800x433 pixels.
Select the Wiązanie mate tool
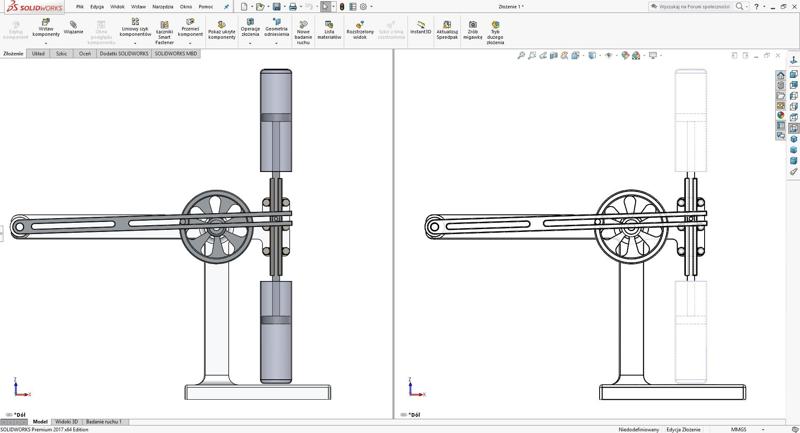pos(73,27)
